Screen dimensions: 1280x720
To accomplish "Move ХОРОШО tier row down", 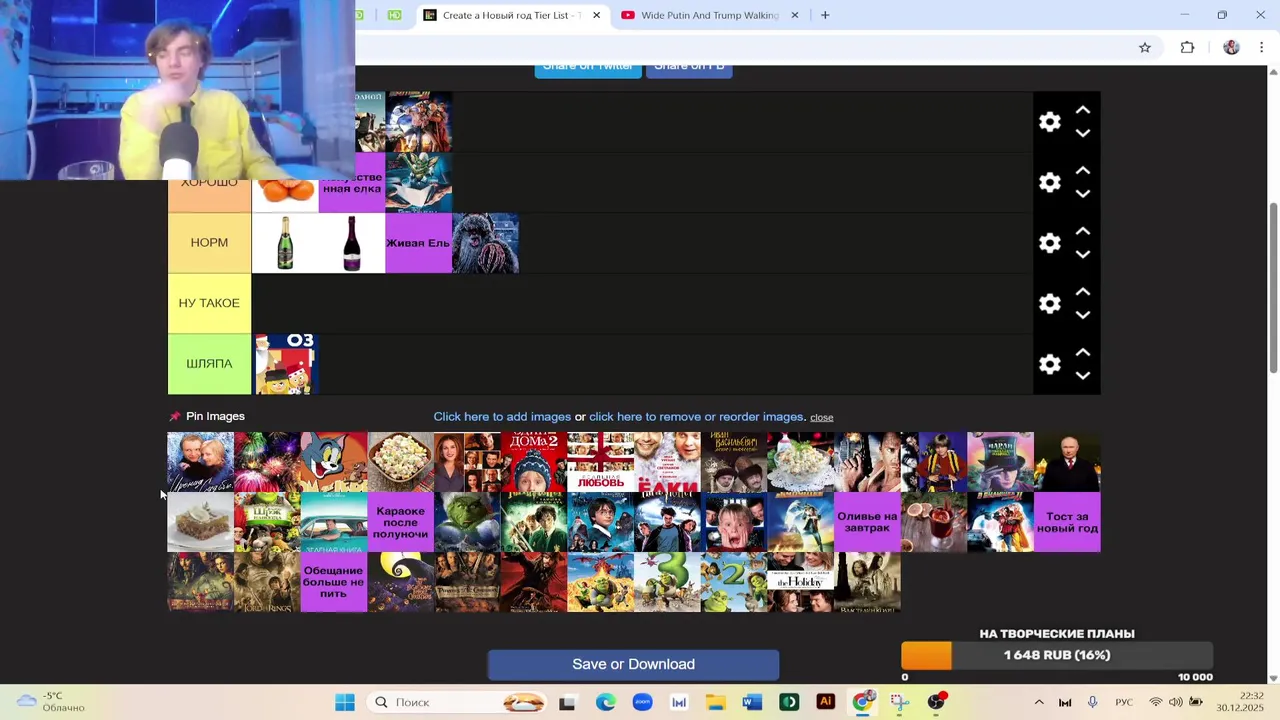I will tap(1082, 194).
